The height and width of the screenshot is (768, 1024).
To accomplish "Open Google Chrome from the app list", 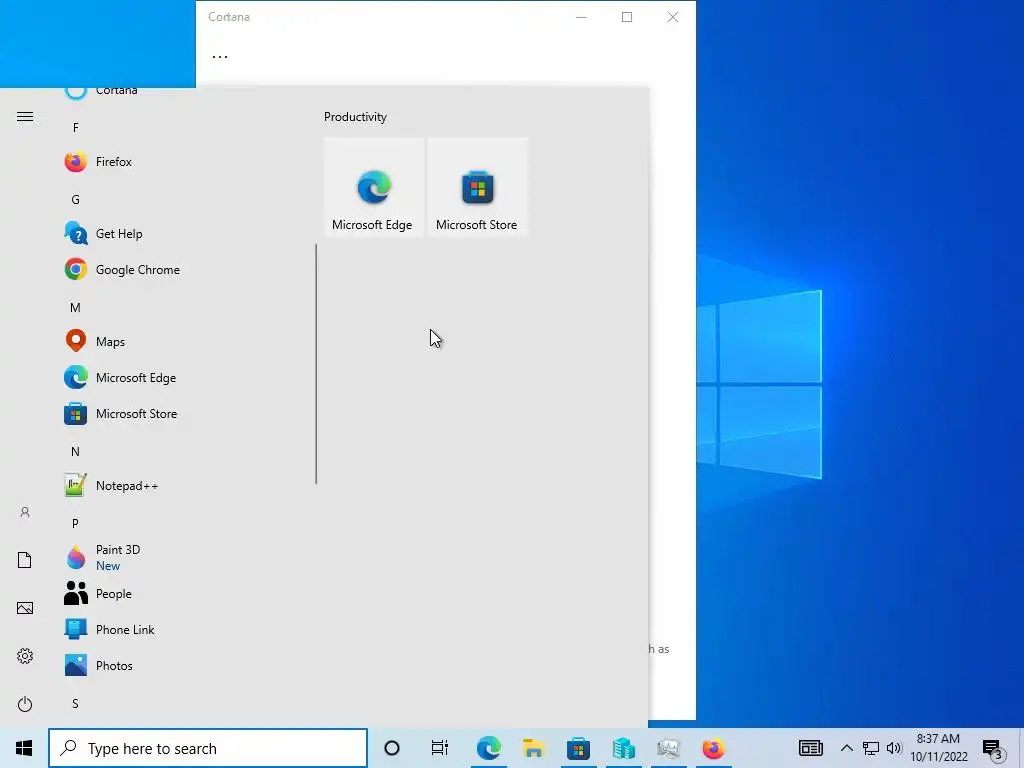I will coord(176,269).
